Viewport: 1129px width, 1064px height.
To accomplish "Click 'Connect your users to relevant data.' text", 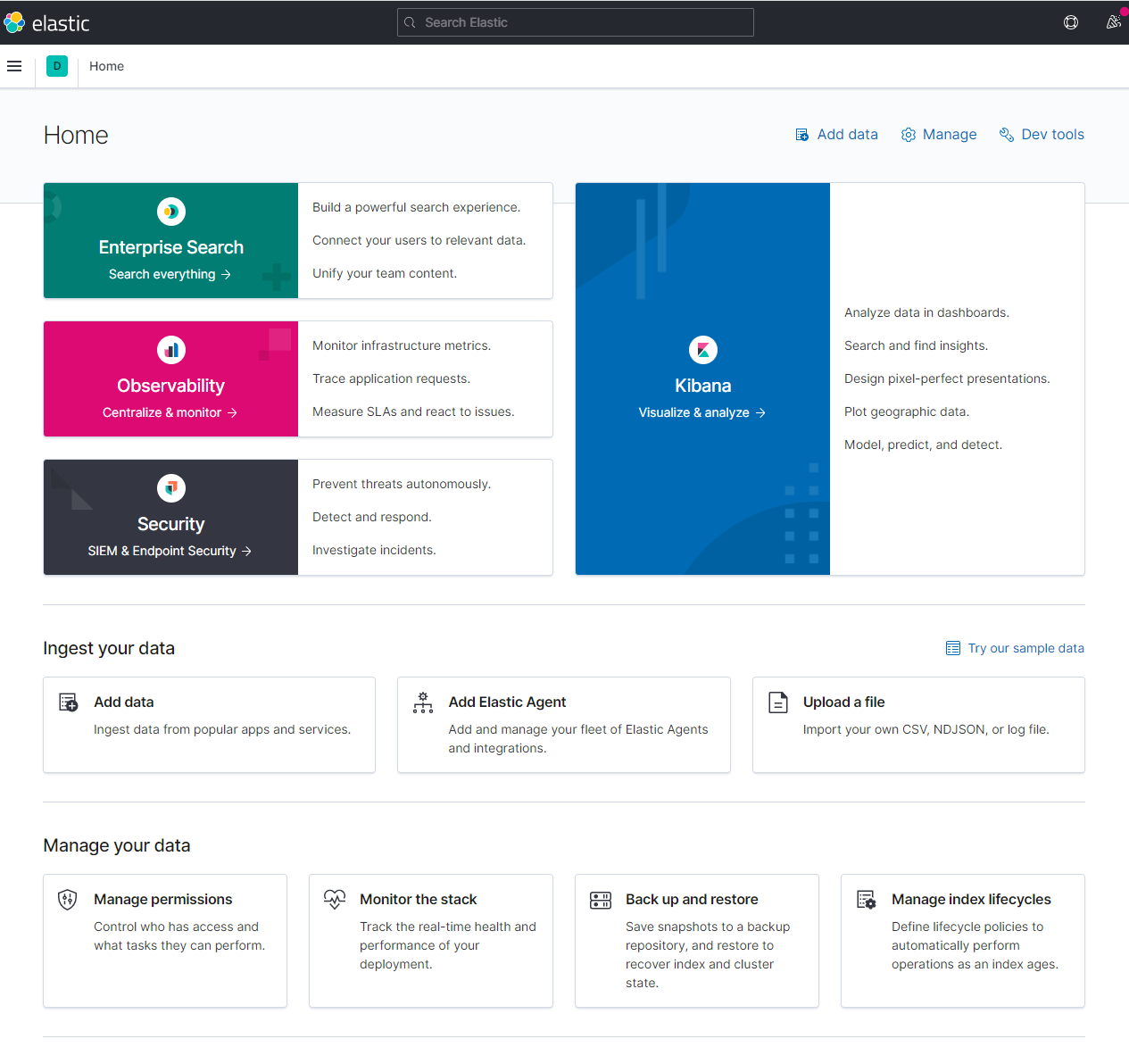I will 419,240.
